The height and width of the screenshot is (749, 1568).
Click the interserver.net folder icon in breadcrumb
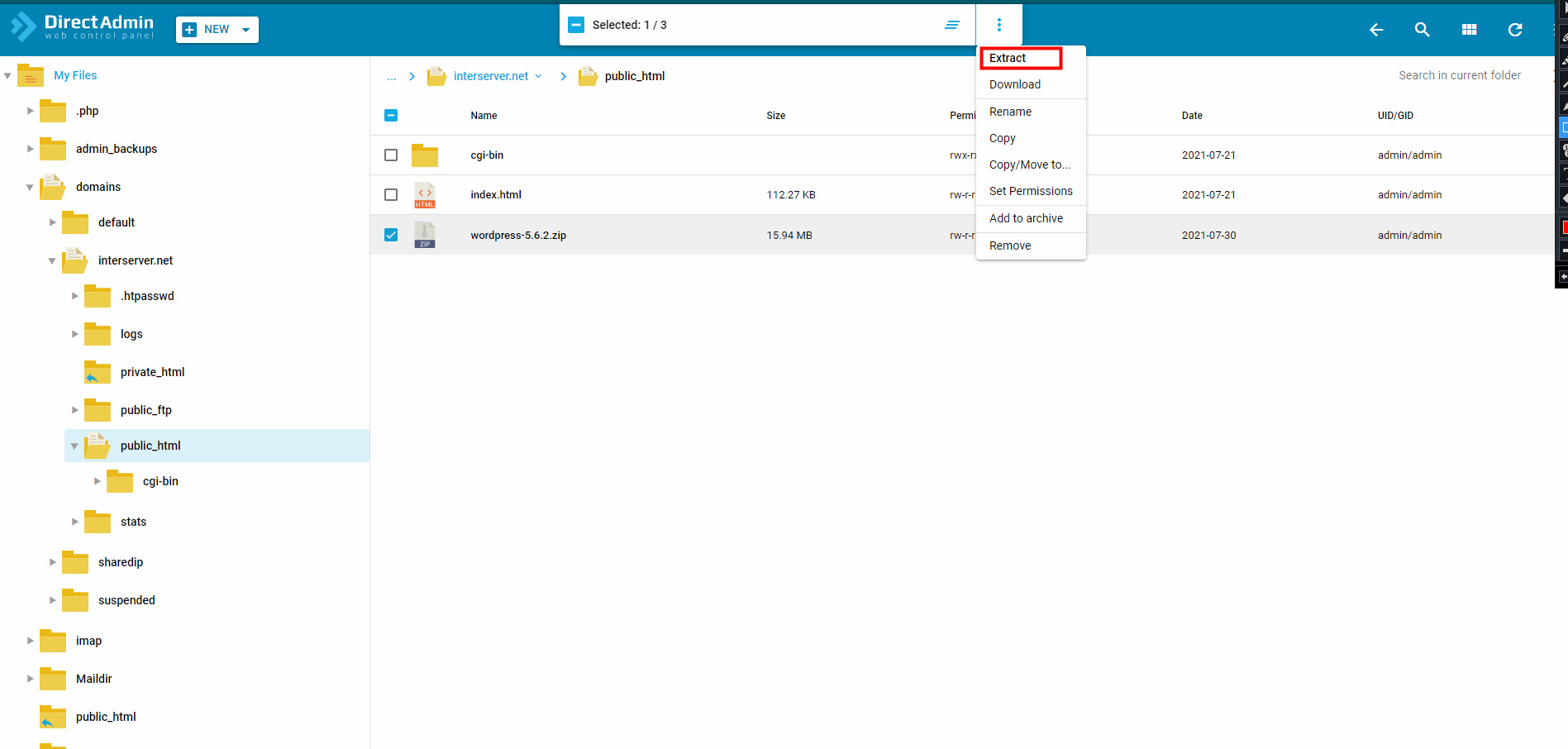(x=436, y=76)
